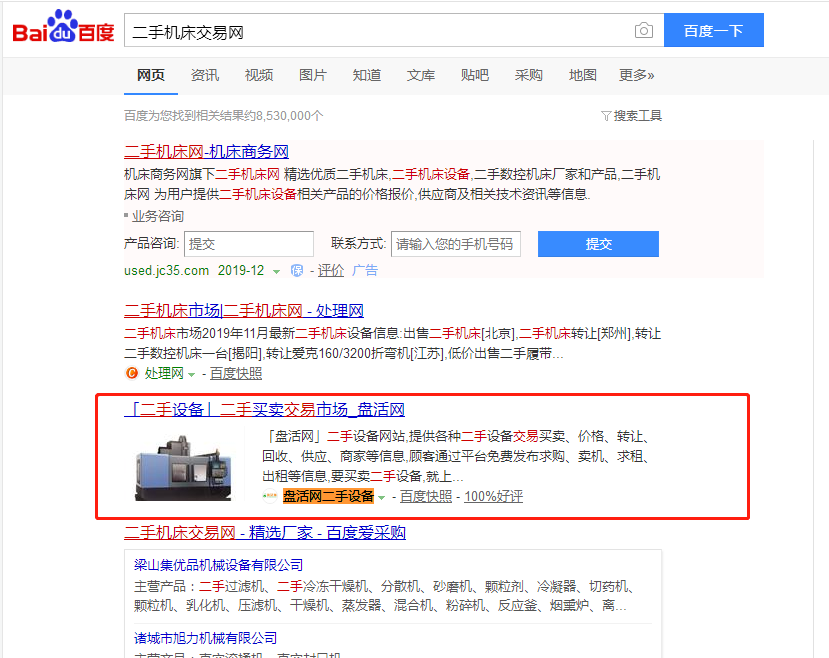Visit used.jc35.com URL link
829x658 pixels.
pos(167,271)
